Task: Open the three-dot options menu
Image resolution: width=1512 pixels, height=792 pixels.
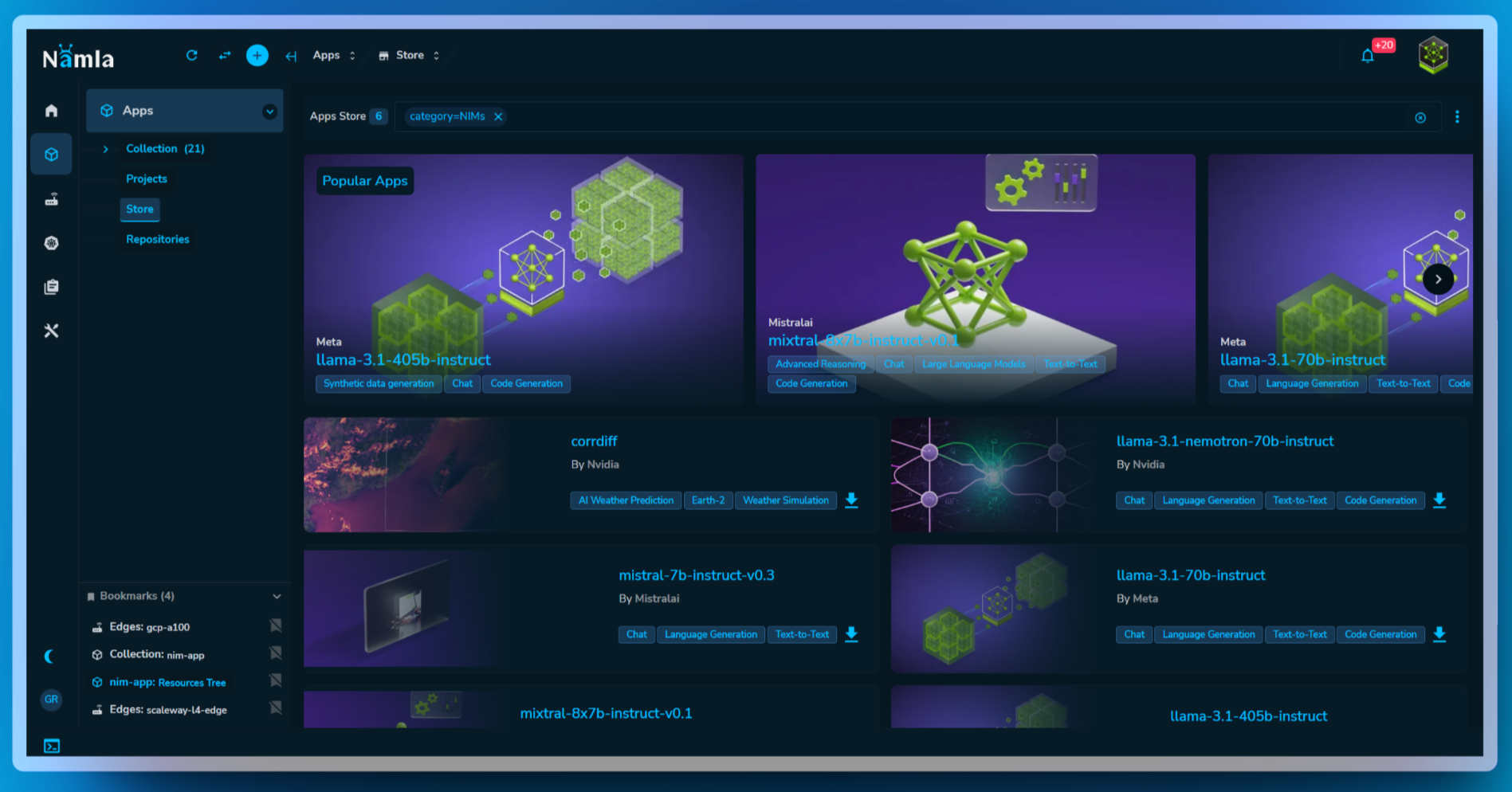Action: click(1457, 117)
